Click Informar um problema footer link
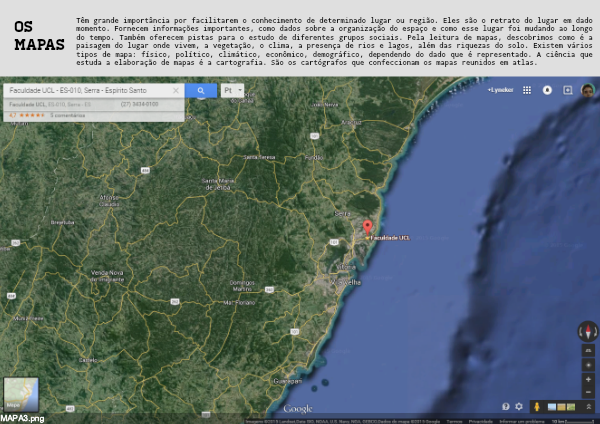This screenshot has width=600, height=424. 522,421
